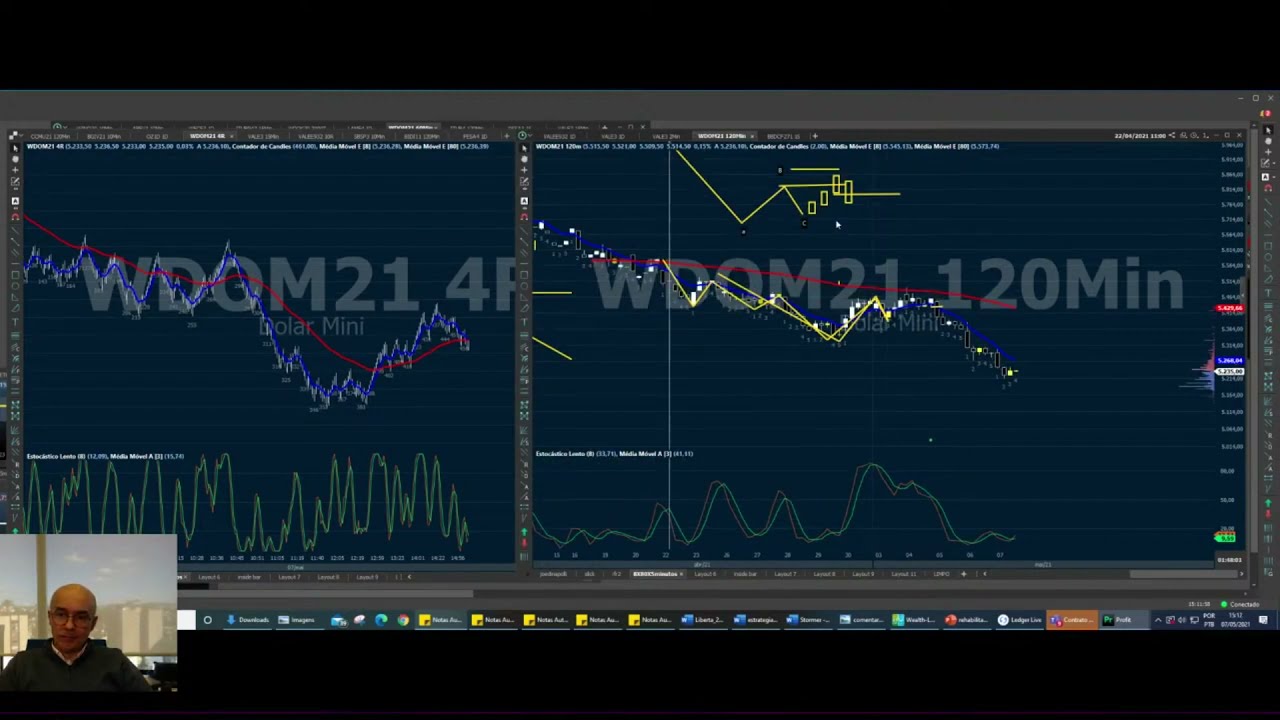Open the estrategia Word document on the taskbar
This screenshot has width=1280, height=720.
pos(756,620)
